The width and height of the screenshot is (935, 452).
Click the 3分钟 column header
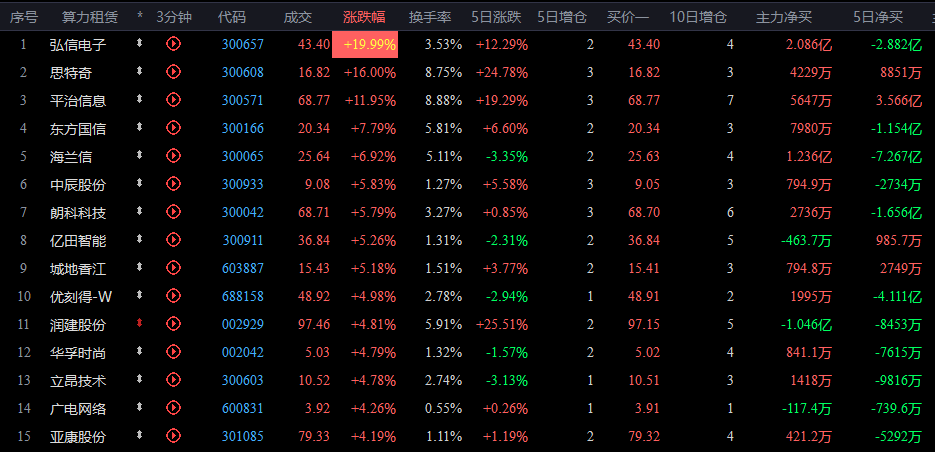pos(174,18)
